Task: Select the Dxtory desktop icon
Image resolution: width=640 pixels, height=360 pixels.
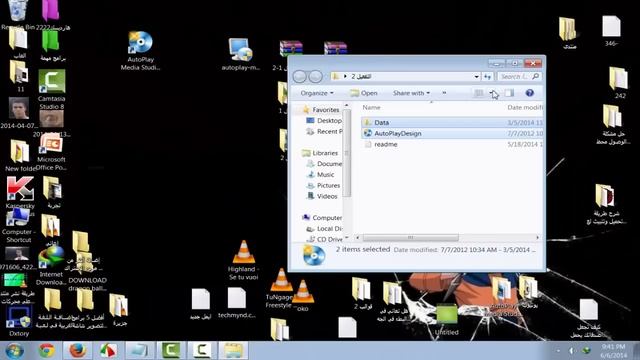Action: tap(19, 321)
